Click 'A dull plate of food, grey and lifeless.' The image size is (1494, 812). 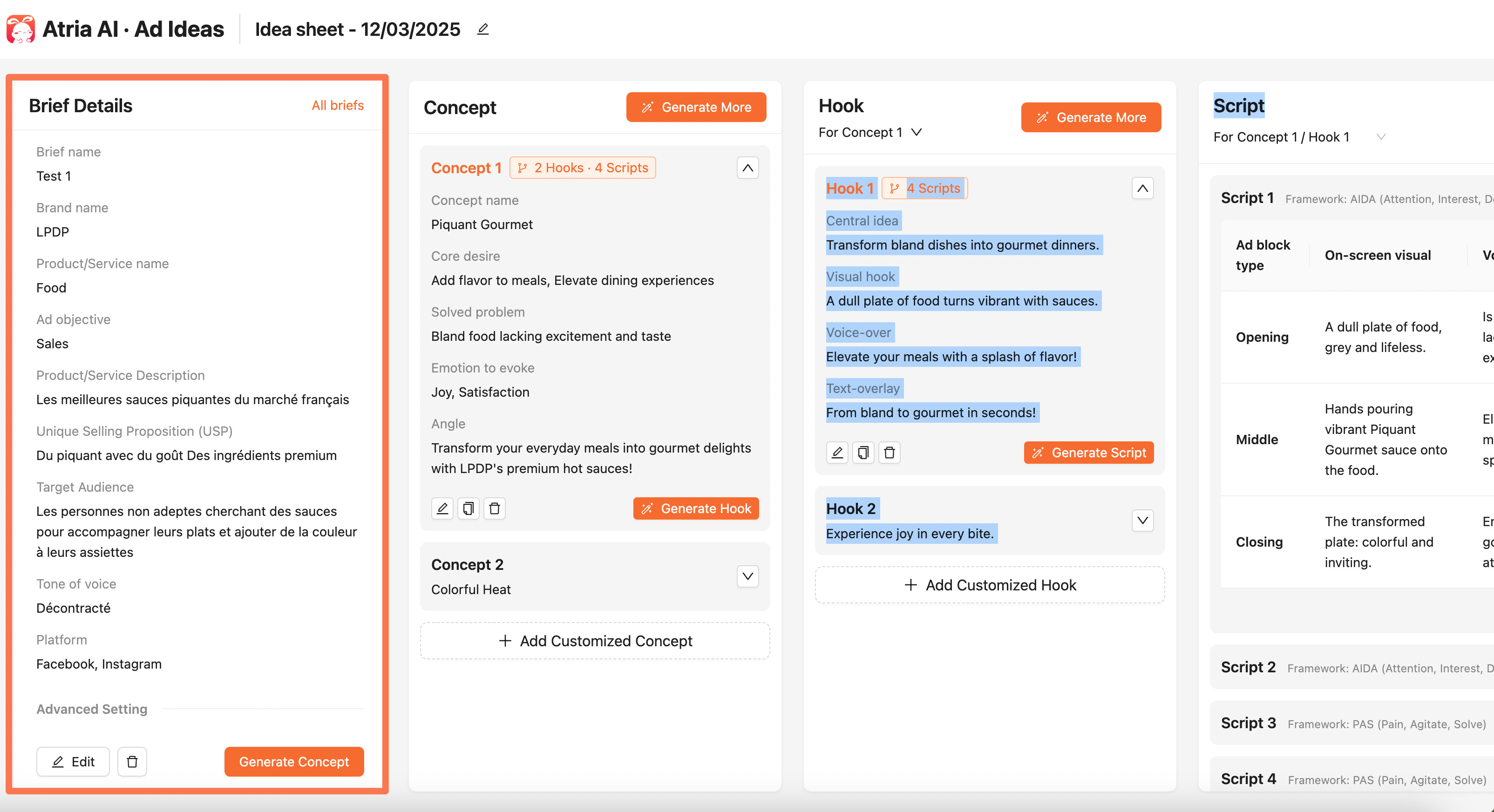pyautogui.click(x=1383, y=337)
